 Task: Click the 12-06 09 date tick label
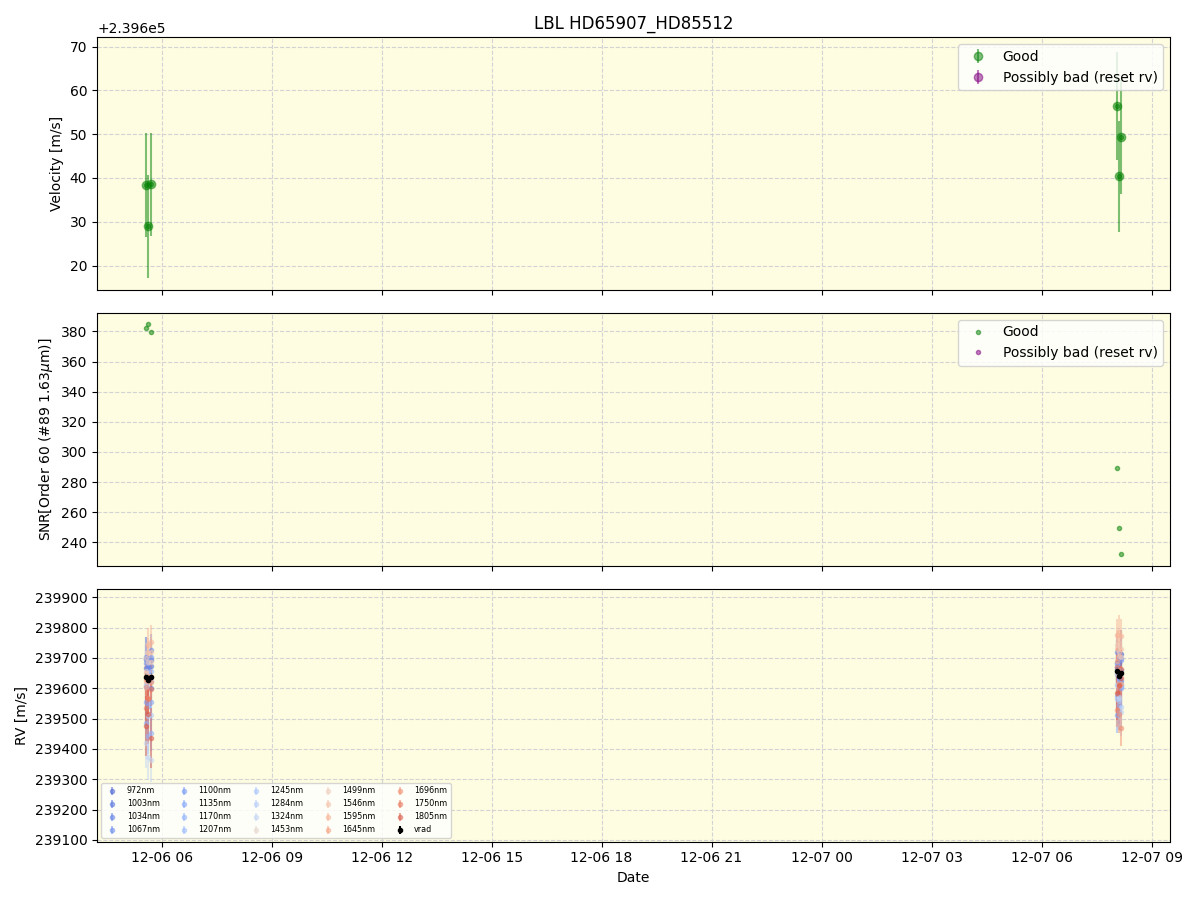pyautogui.click(x=272, y=857)
